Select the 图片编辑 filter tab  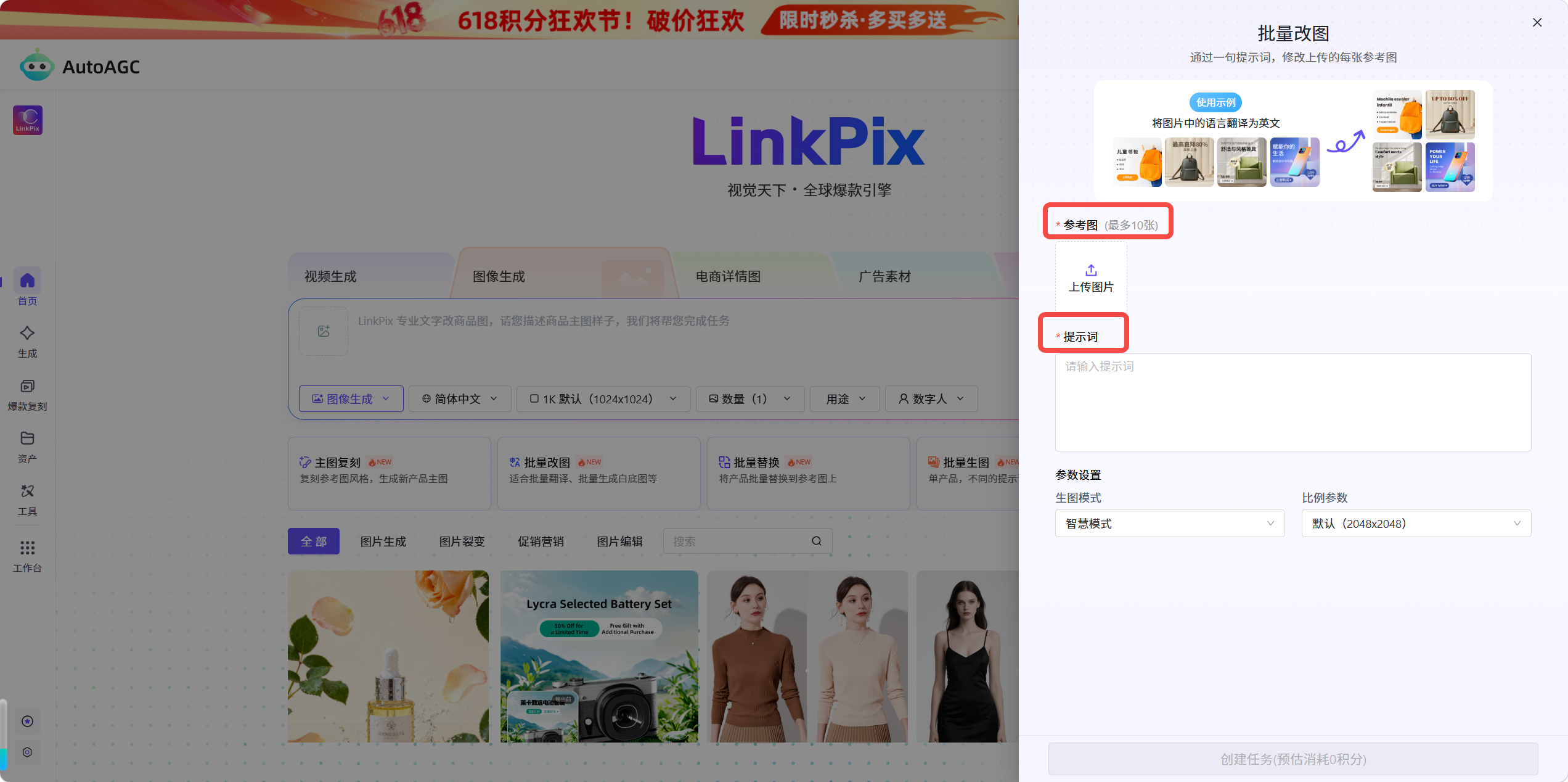pyautogui.click(x=620, y=541)
